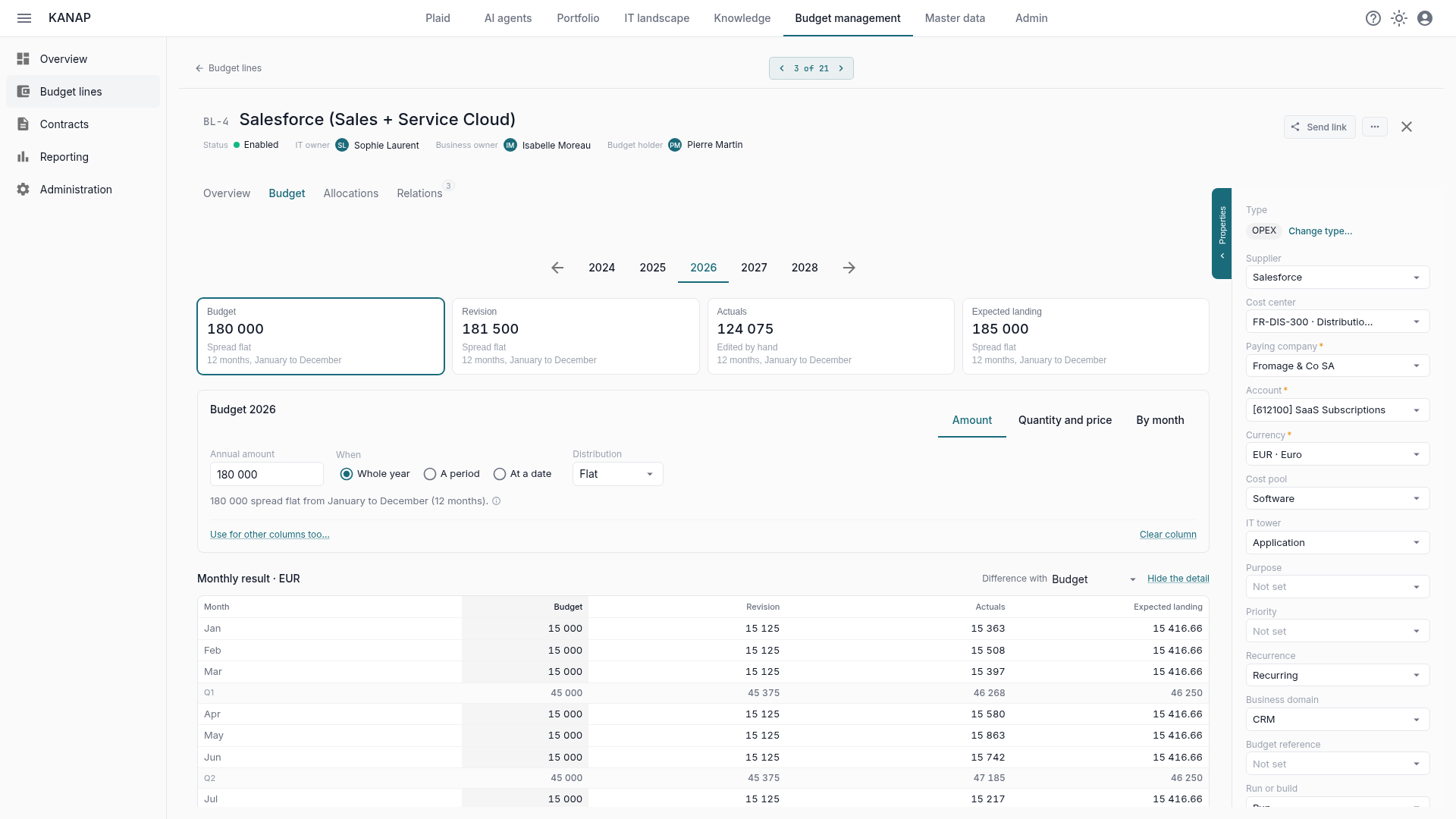This screenshot has height=819, width=1456.
Task: Open the Account SaaS Subscriptions dropdown
Action: tap(1338, 410)
